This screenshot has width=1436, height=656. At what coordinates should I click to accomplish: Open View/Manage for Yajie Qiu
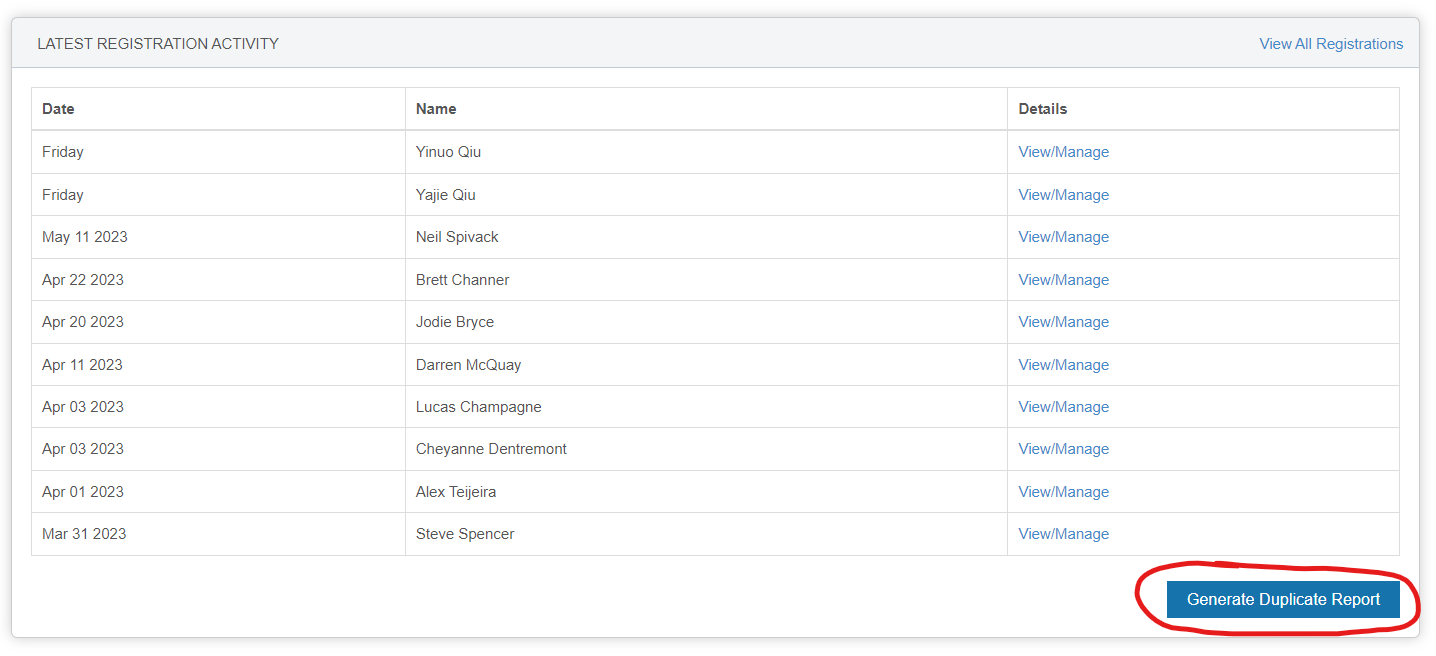point(1063,194)
